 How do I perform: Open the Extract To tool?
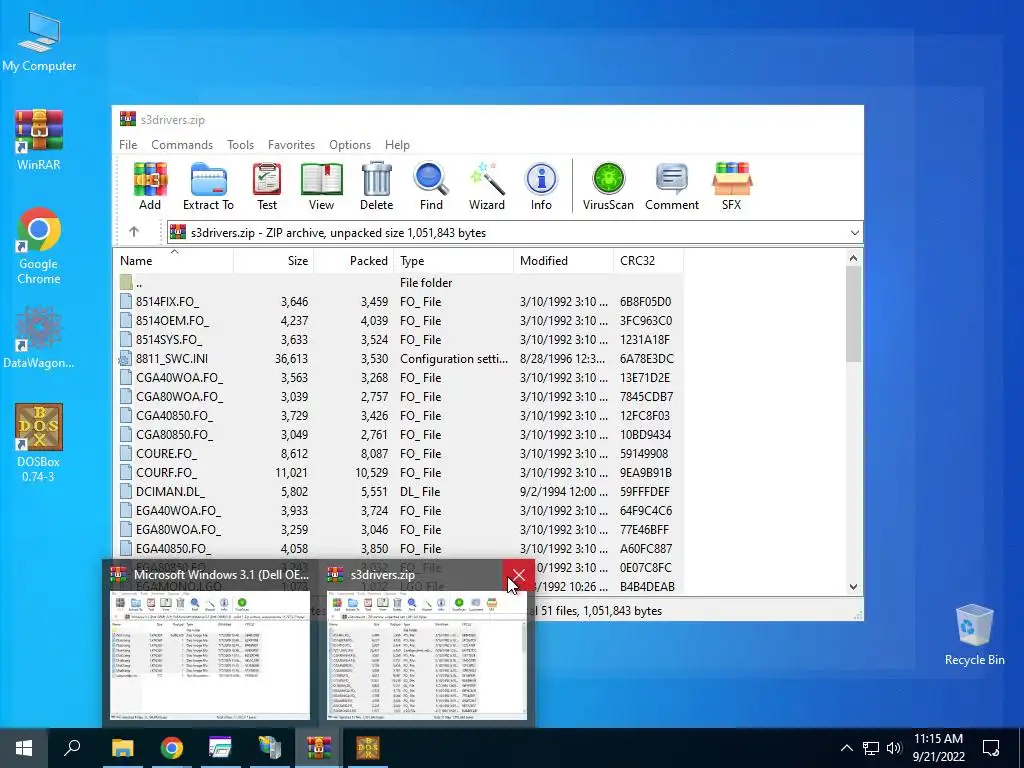tap(208, 186)
